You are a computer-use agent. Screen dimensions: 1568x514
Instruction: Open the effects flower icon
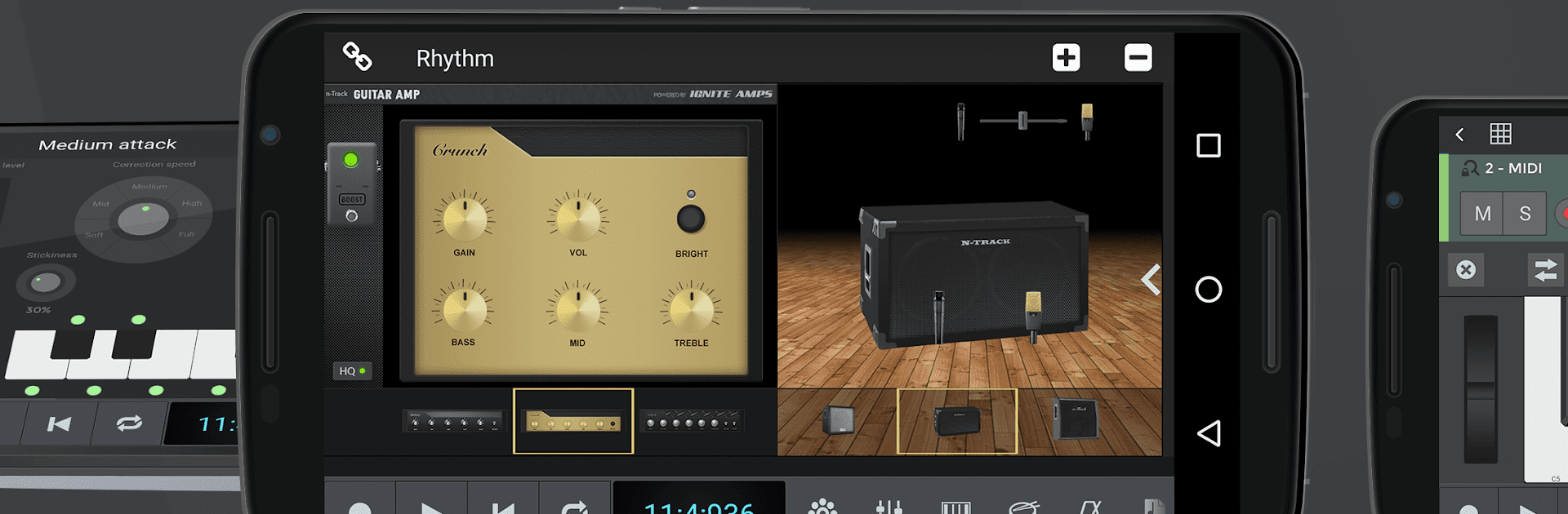(822, 507)
